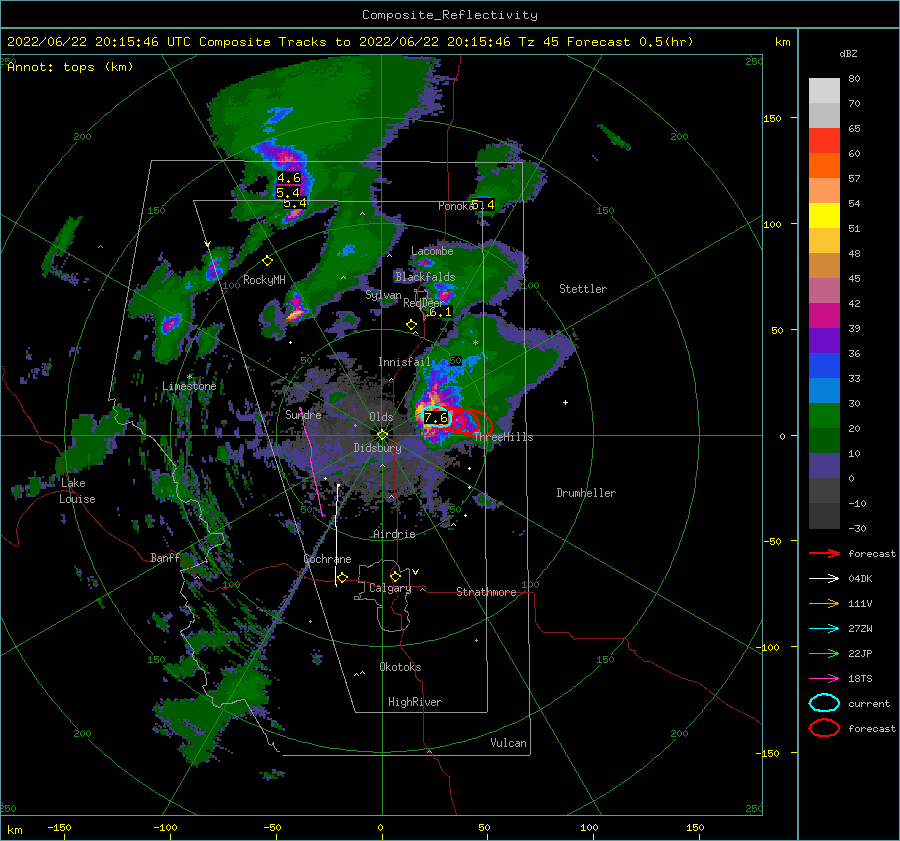
Task: Click the Blackfalds city label
Action: click(425, 277)
